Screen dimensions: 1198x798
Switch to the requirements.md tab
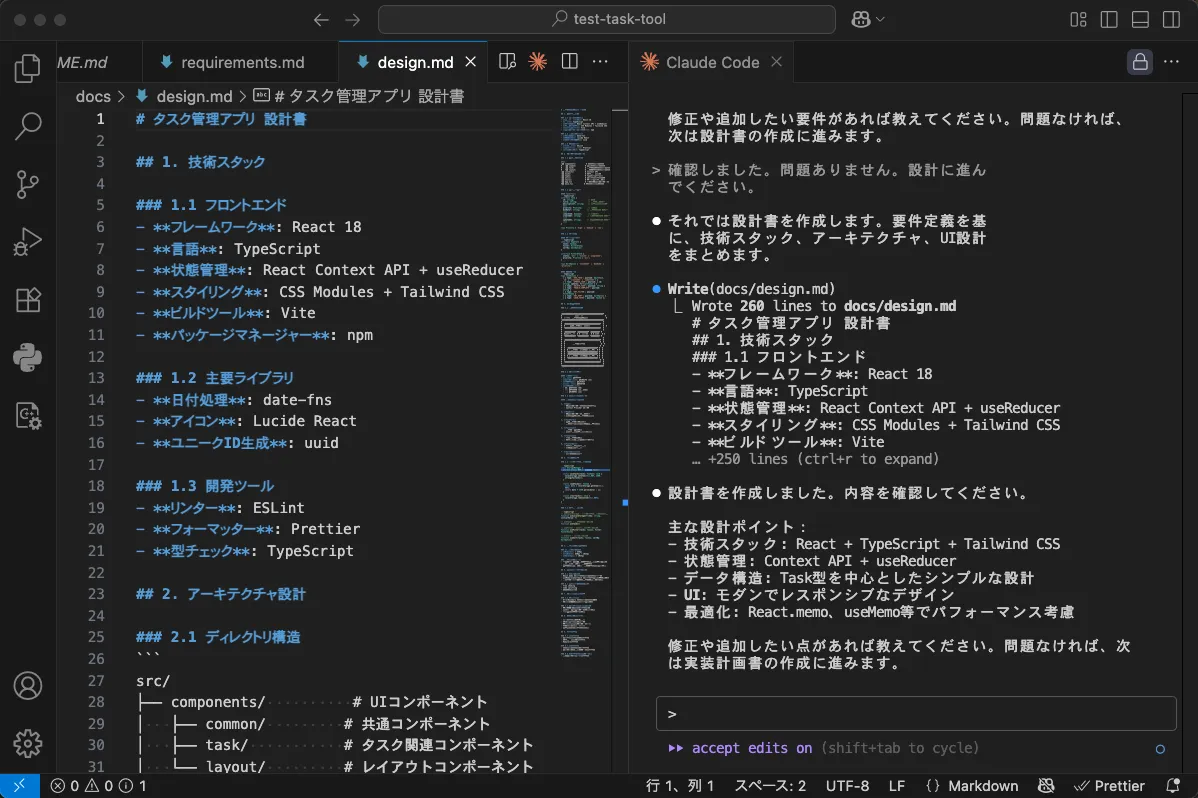242,62
